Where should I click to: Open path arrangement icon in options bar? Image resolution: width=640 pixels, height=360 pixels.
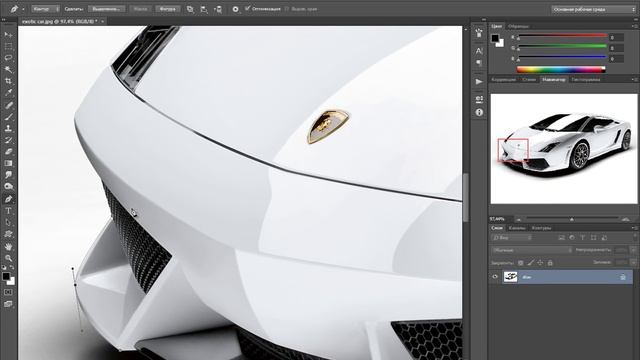coord(218,9)
